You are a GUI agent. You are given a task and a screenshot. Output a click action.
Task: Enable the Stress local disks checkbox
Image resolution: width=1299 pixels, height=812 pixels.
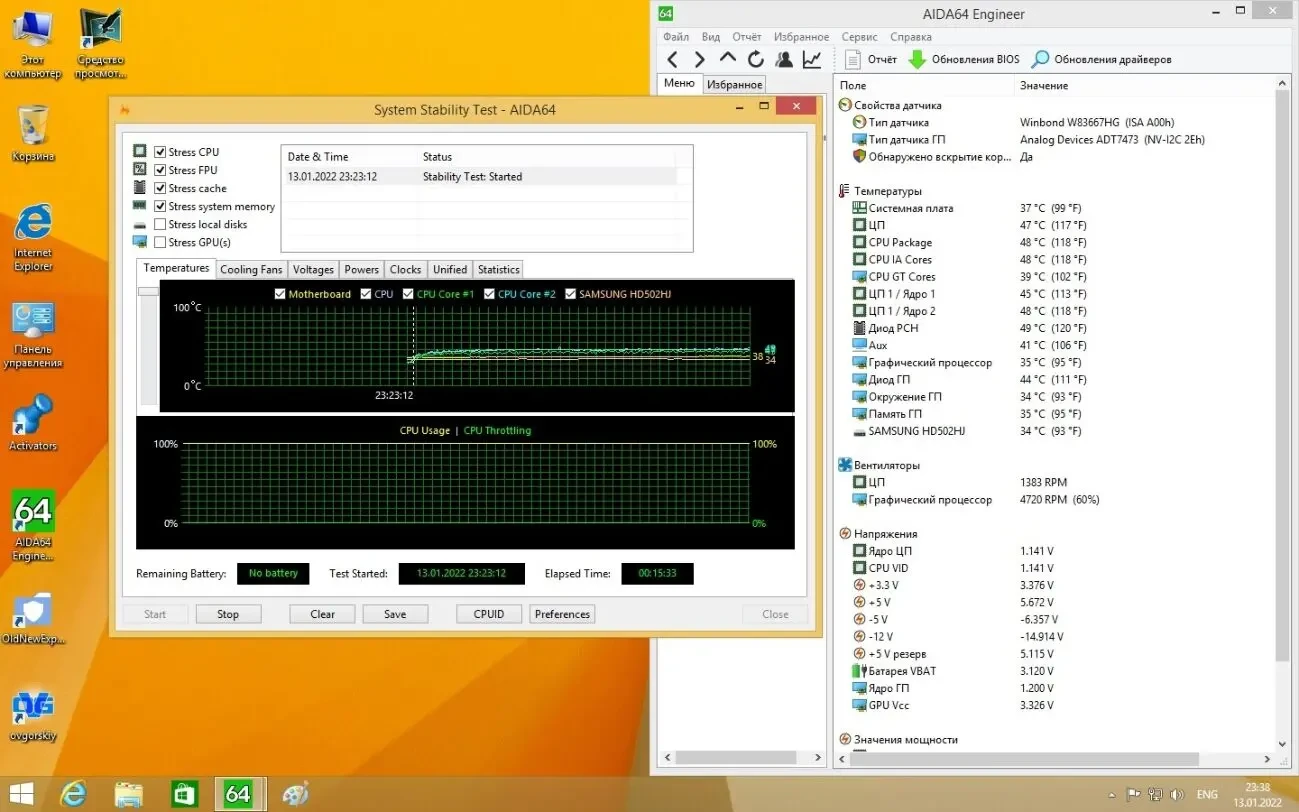click(x=158, y=223)
